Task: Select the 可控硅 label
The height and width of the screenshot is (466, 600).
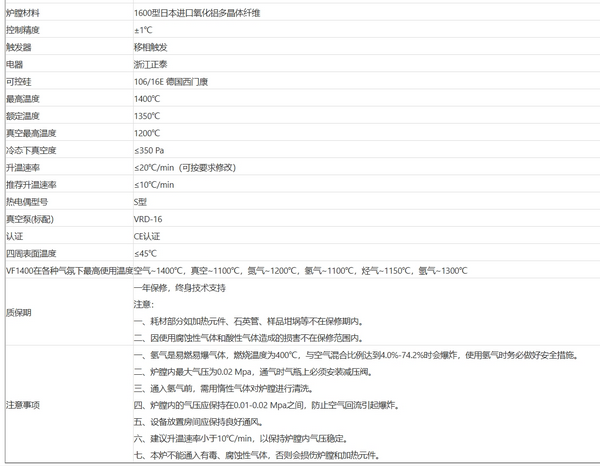Action: (18, 82)
